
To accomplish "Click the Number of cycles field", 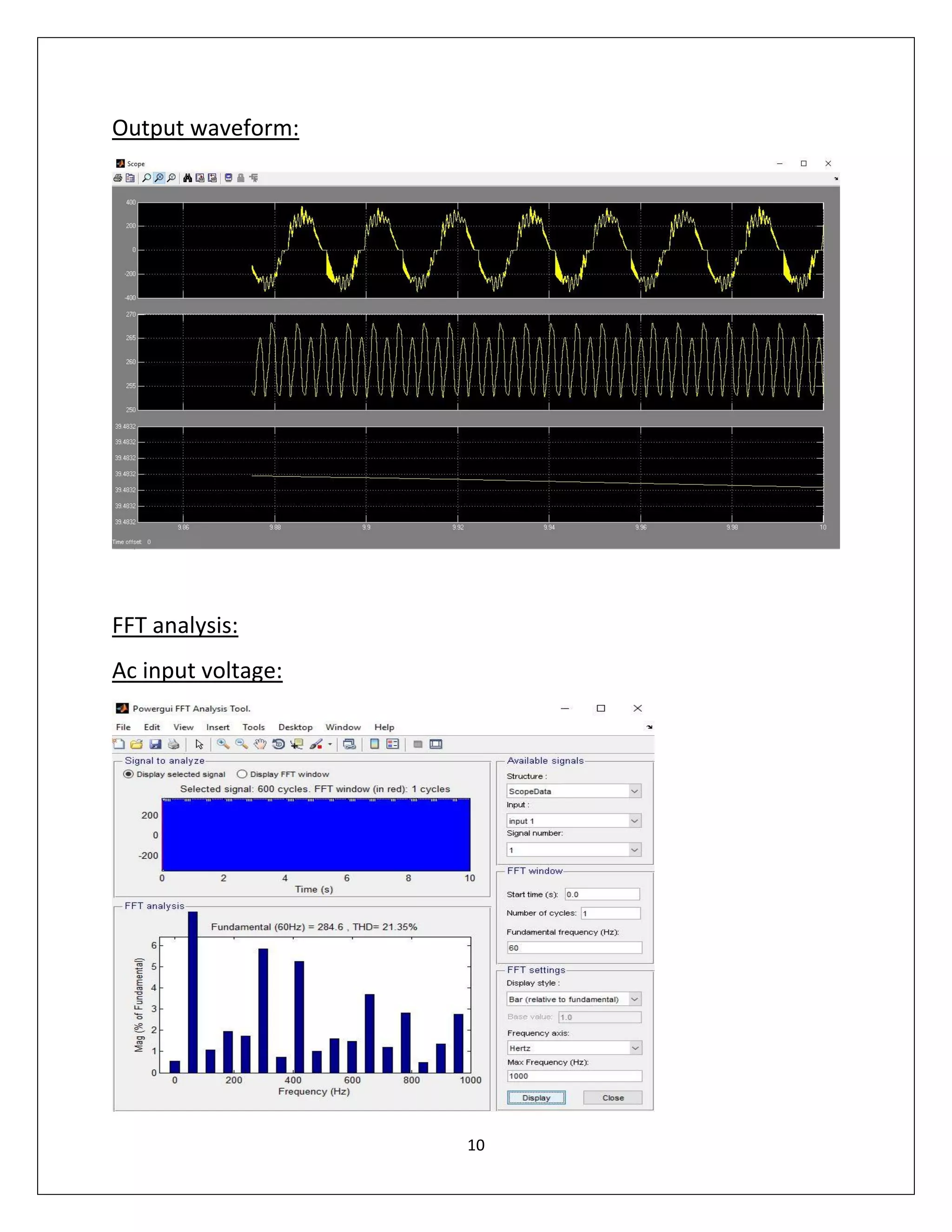I will pyautogui.click(x=611, y=913).
